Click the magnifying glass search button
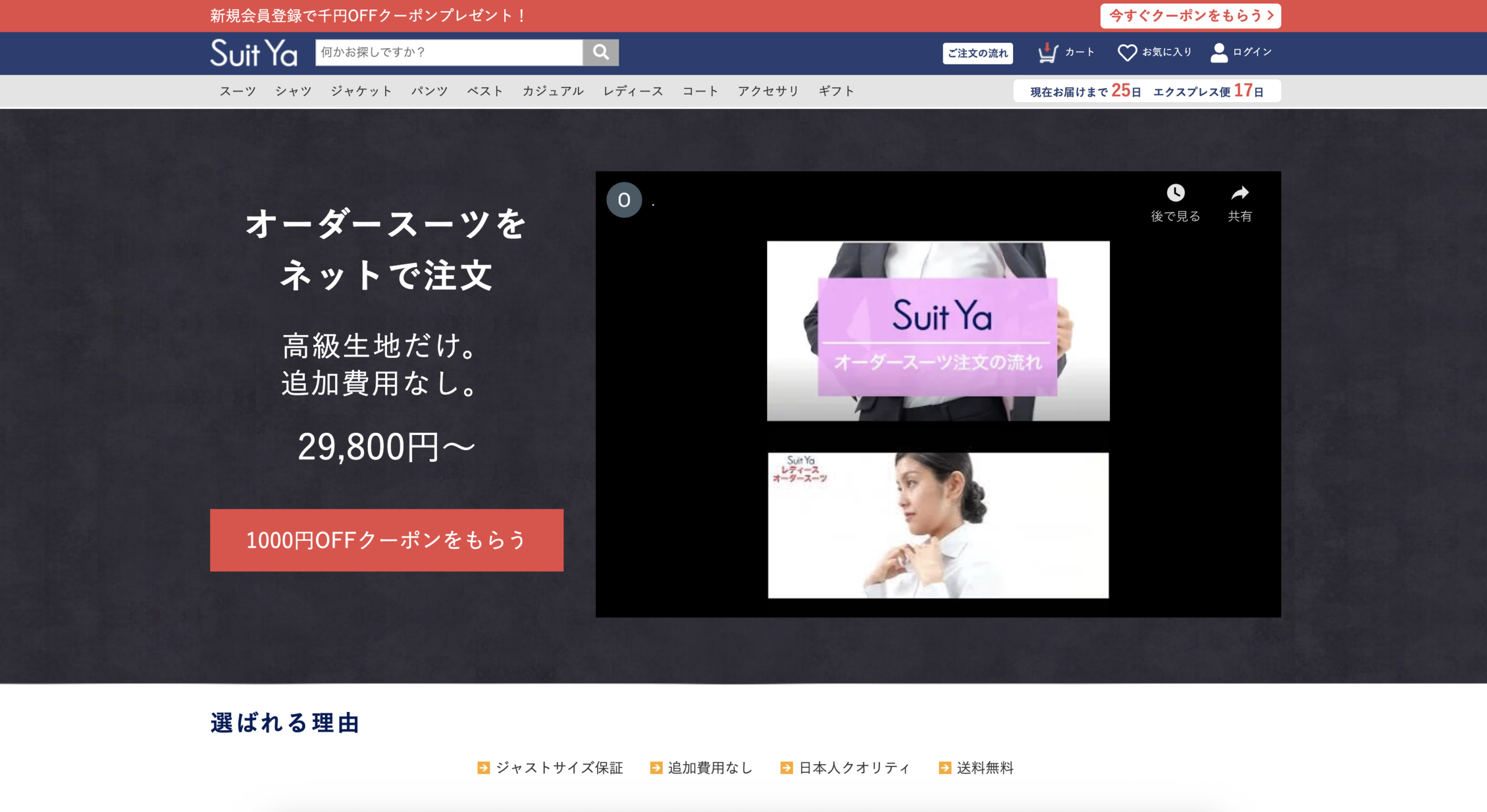 601,52
